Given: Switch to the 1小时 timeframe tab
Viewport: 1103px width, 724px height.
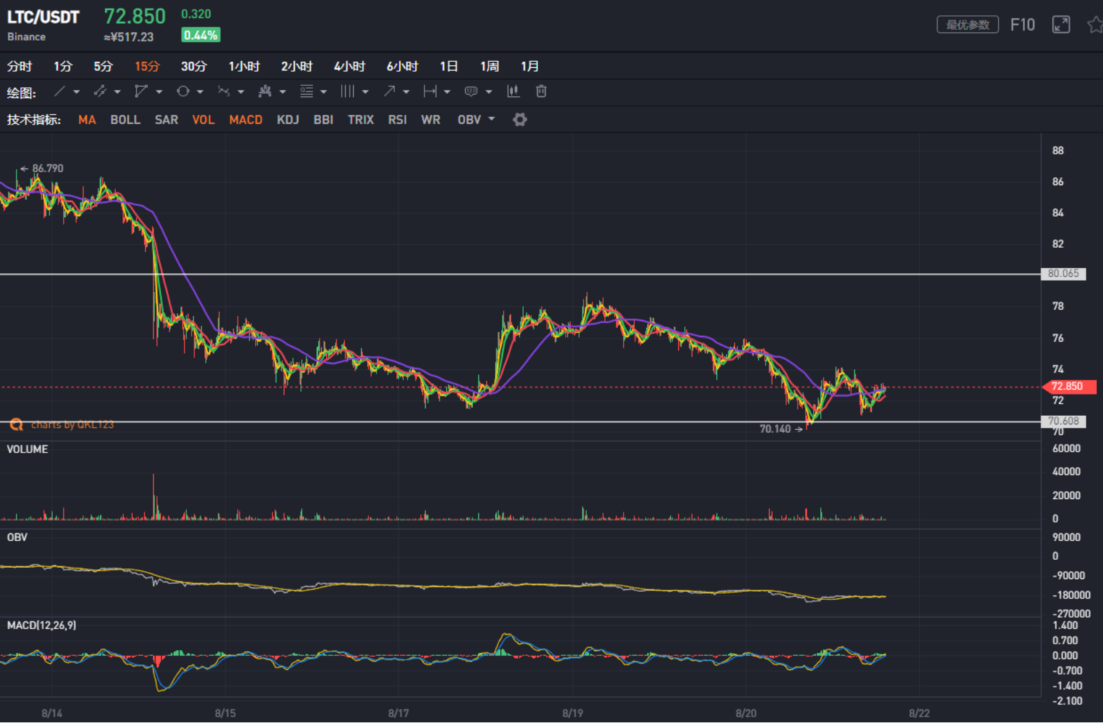Looking at the screenshot, I should click(x=244, y=66).
